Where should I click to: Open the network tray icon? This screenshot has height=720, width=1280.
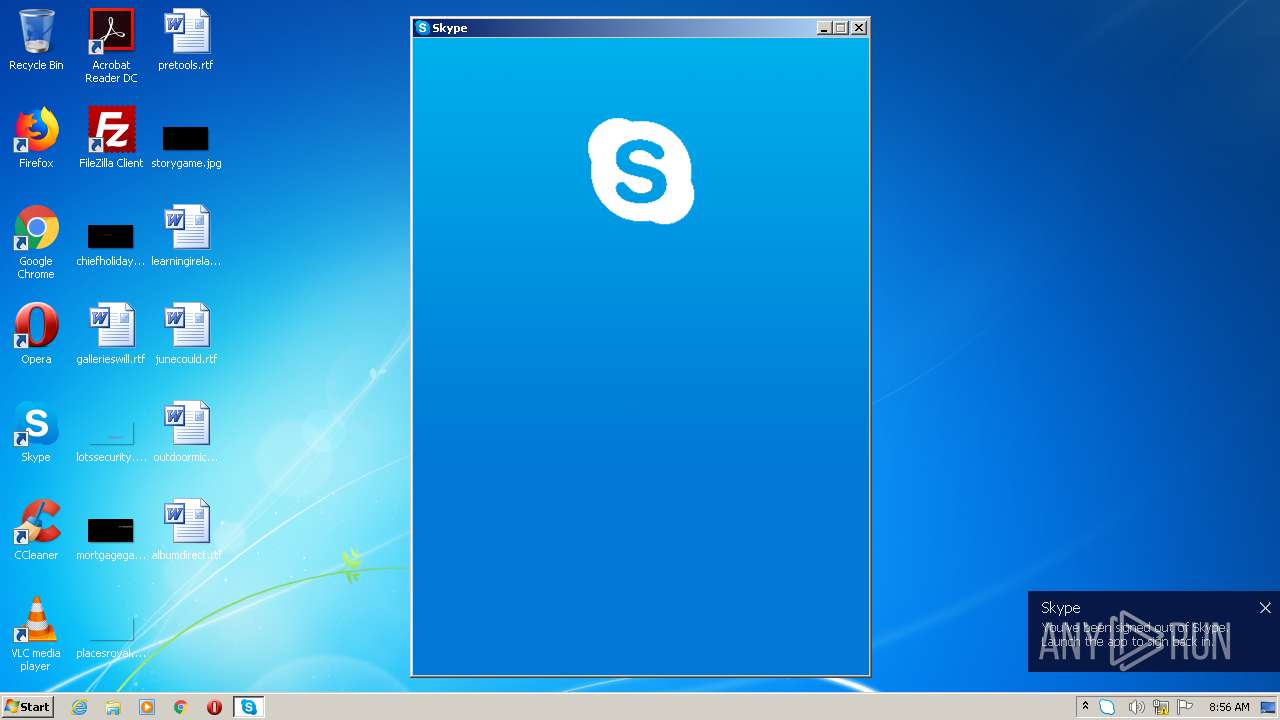[x=1161, y=707]
